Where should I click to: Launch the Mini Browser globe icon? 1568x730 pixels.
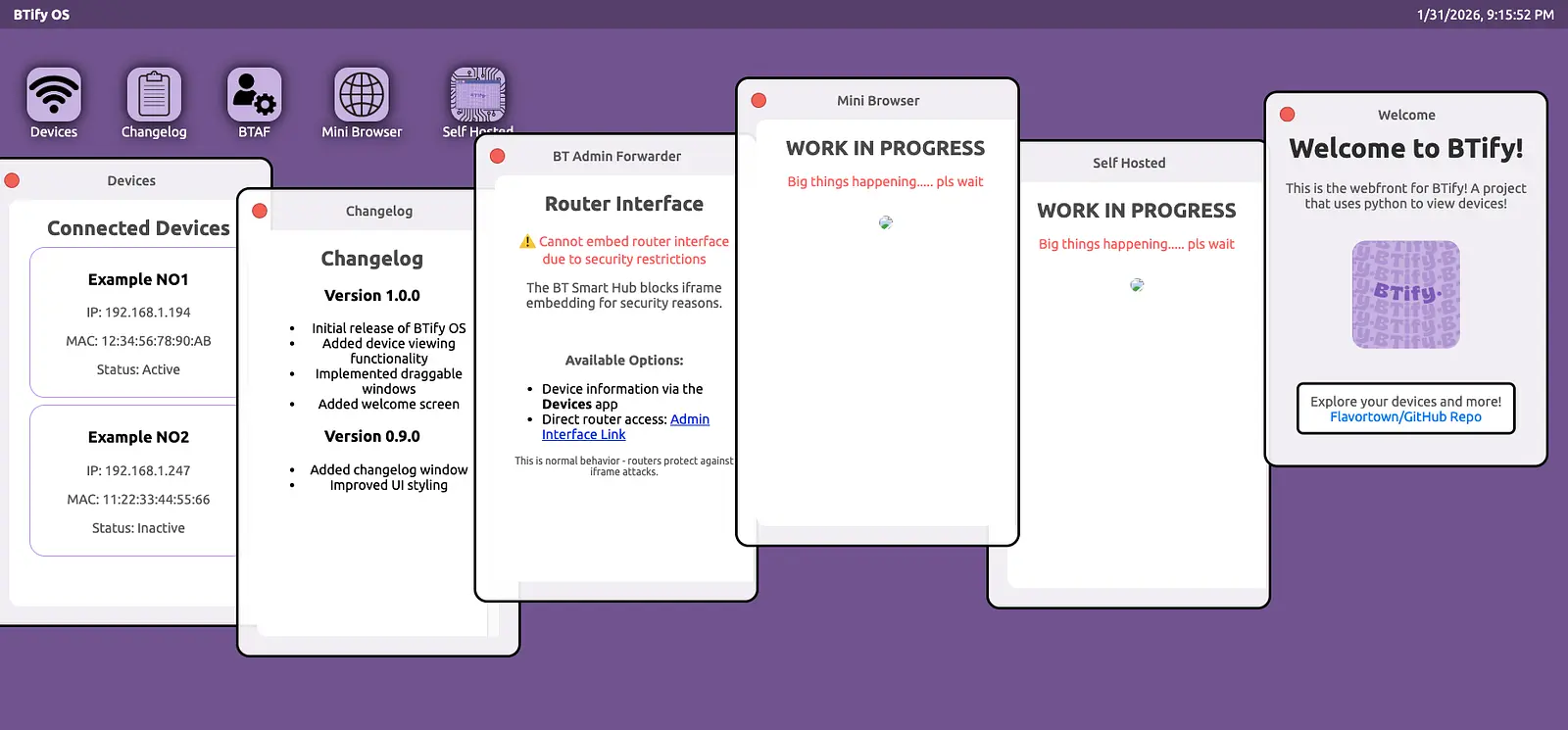362,95
